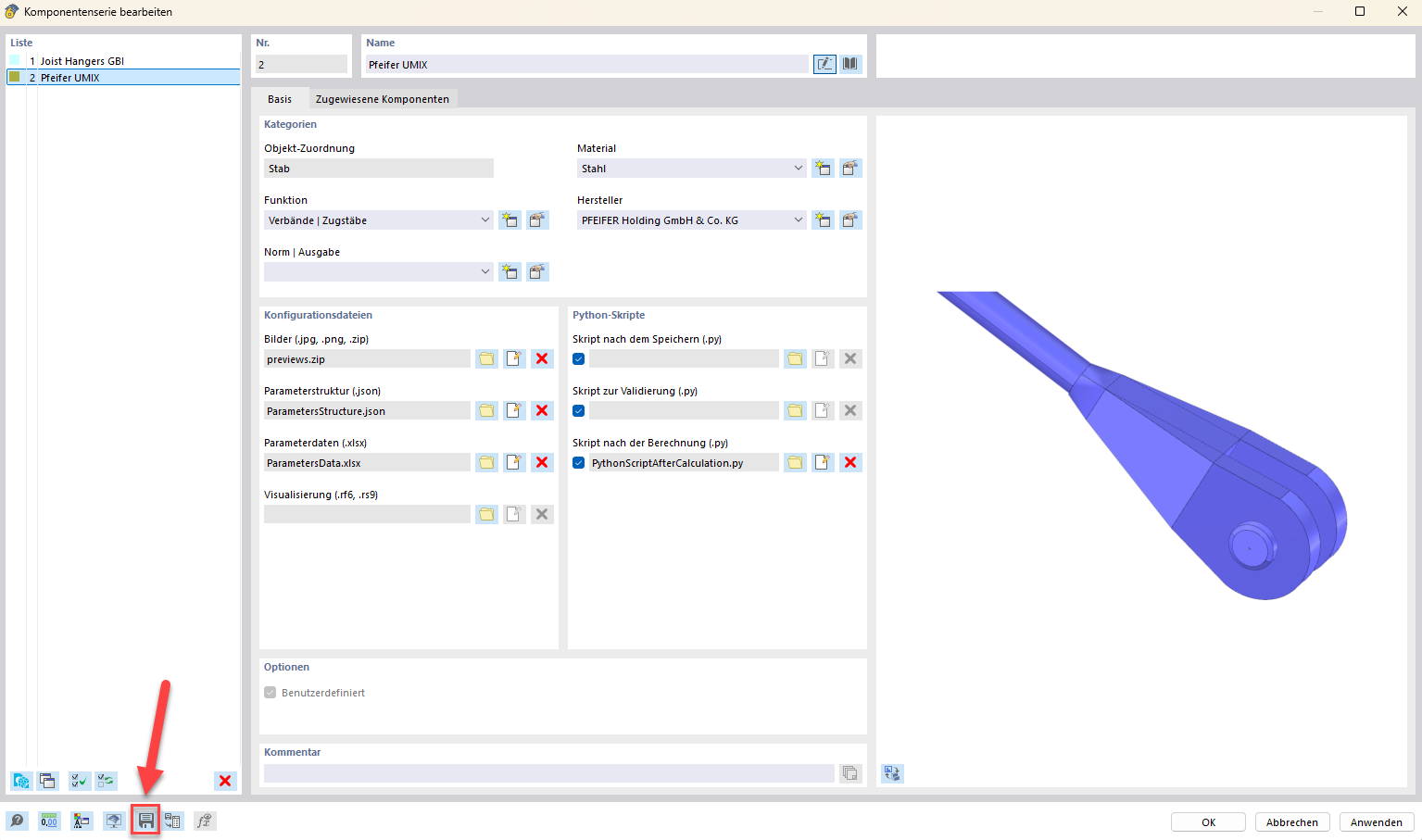Viewport: 1422px width, 840px height.
Task: Delete PythonScriptAfterCalculation.py with the red X
Action: tap(850, 463)
